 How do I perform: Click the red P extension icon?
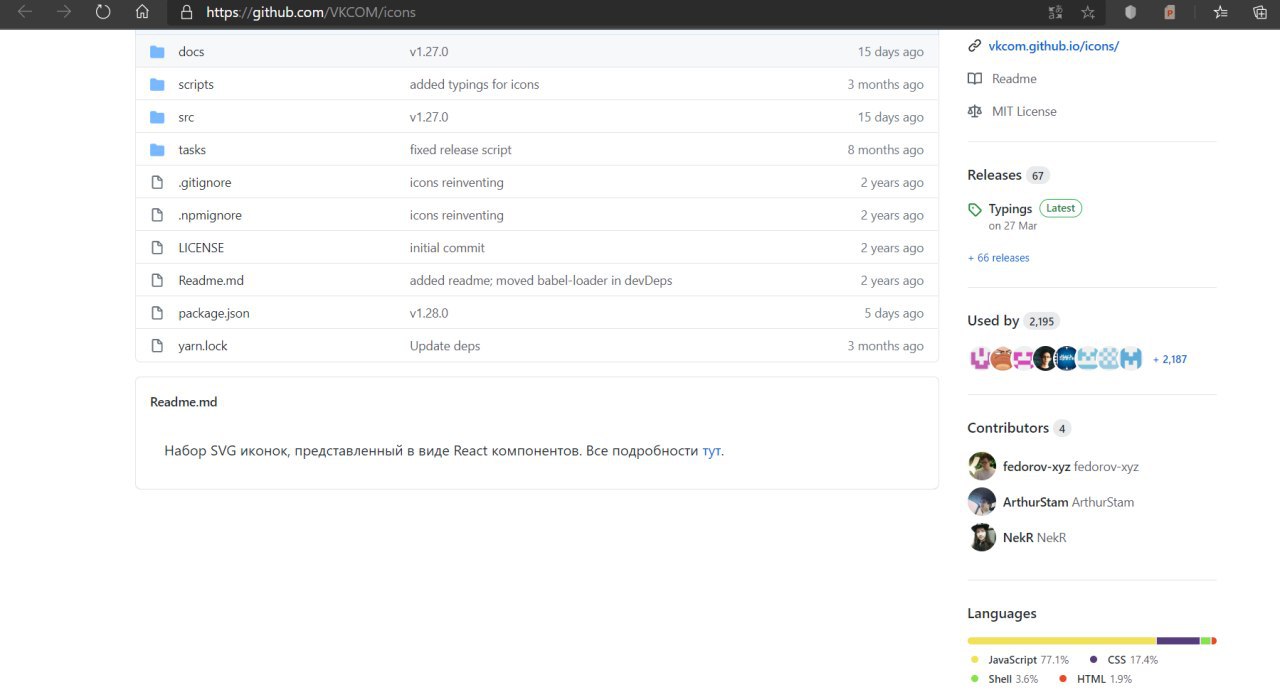click(1170, 13)
